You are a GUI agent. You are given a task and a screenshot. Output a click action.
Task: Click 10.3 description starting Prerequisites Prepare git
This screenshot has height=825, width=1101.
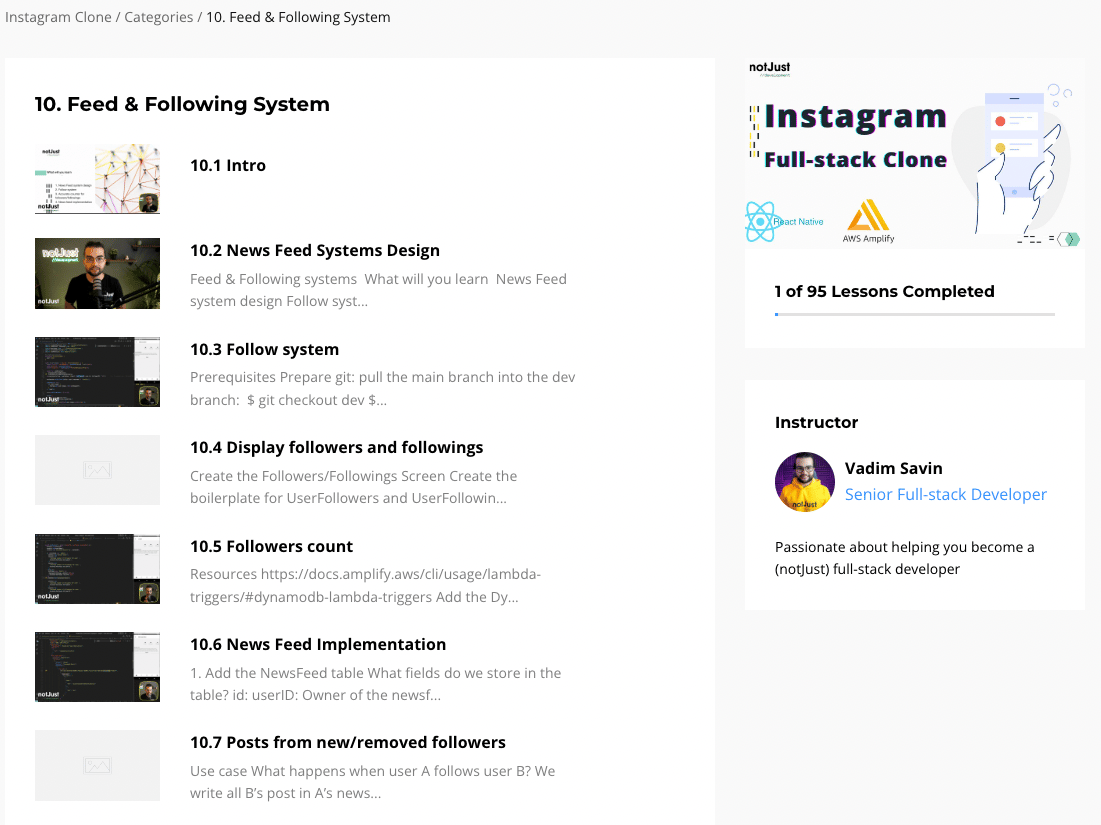pos(383,388)
